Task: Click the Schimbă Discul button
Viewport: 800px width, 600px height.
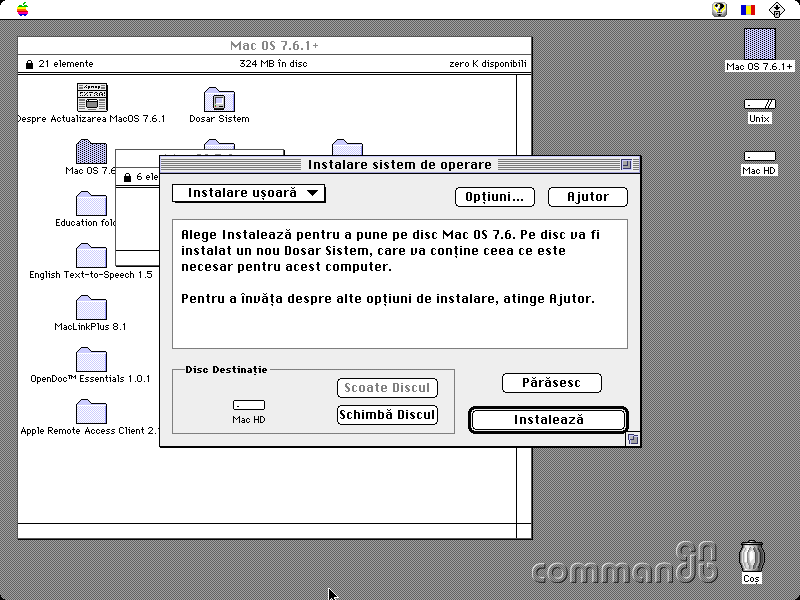Action: pos(387,415)
